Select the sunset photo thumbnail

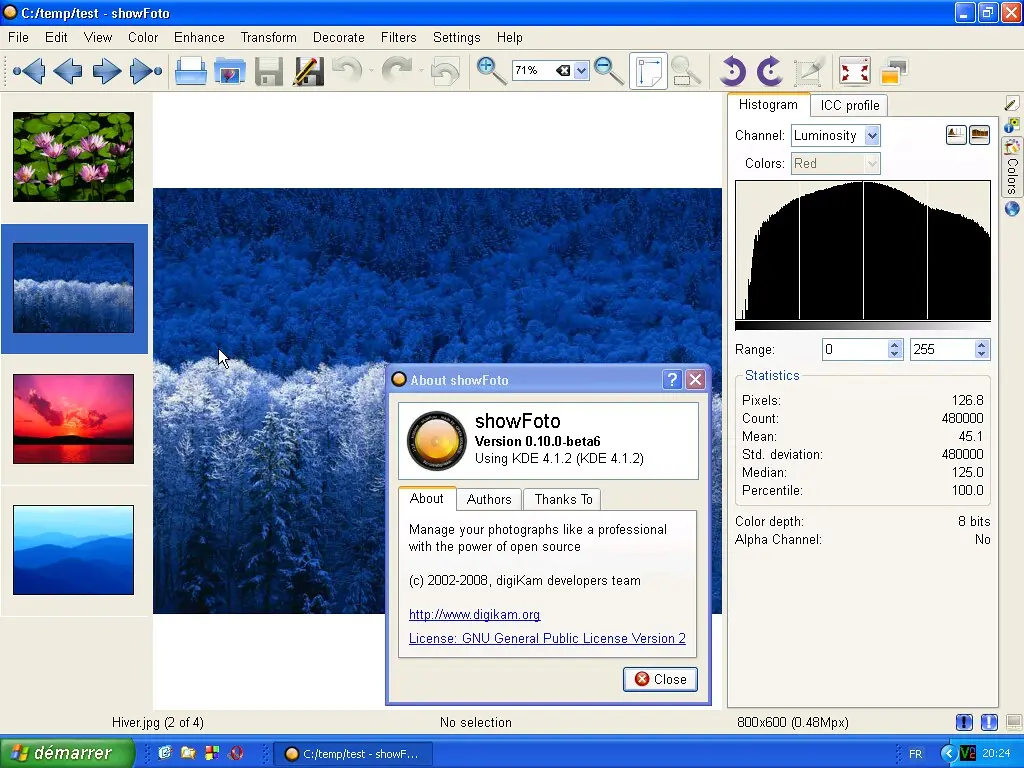point(73,418)
